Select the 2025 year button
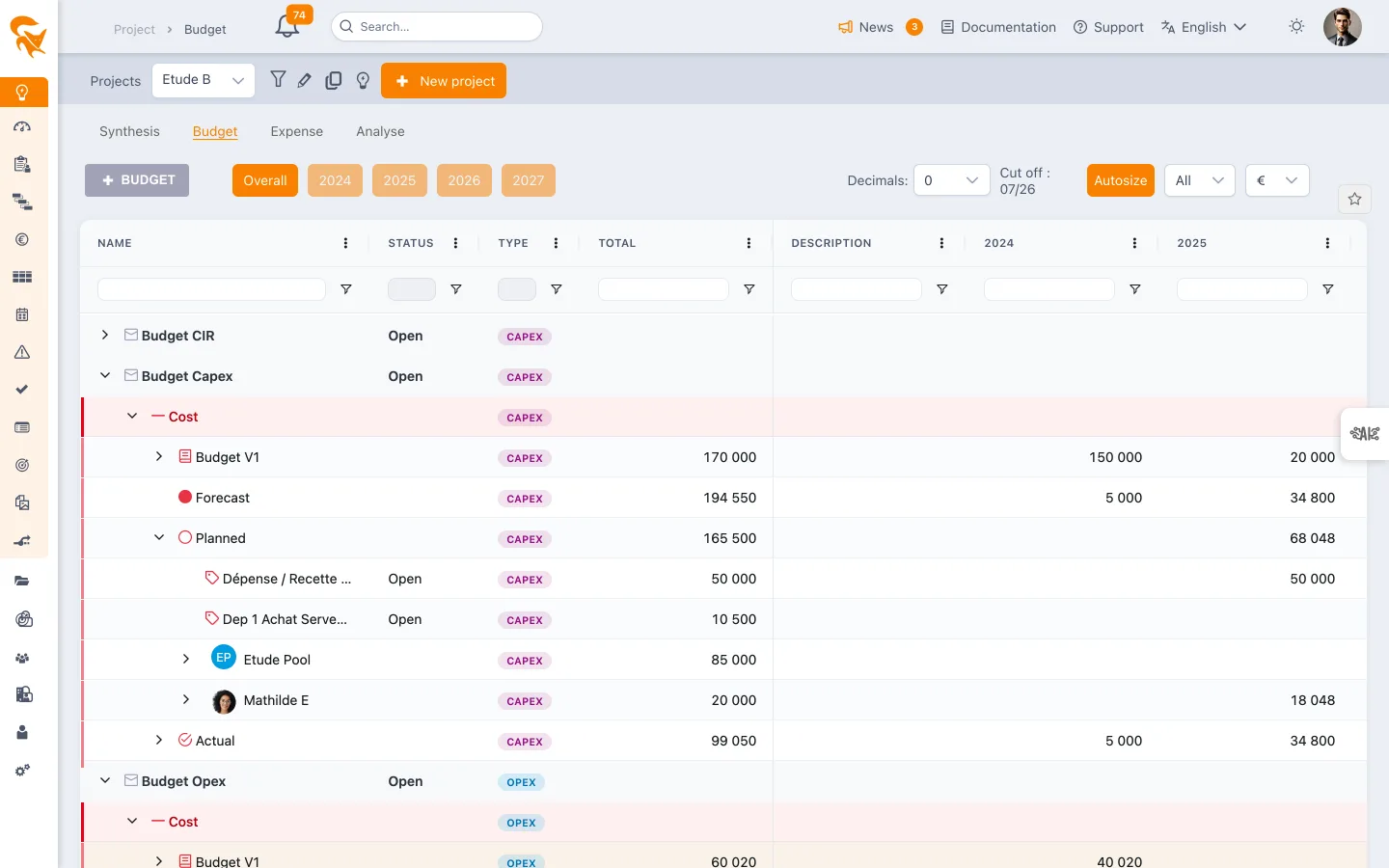 pyautogui.click(x=399, y=180)
